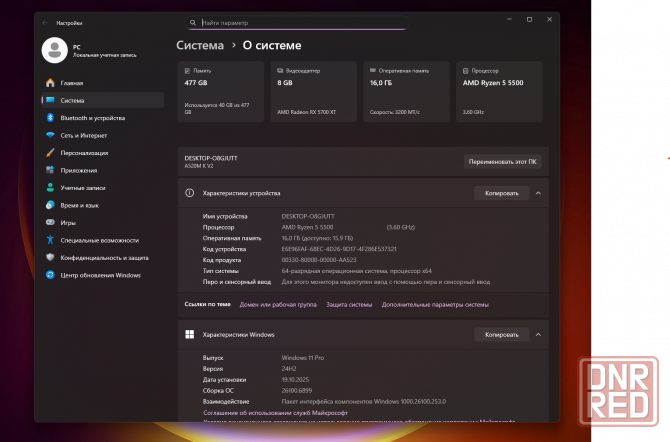Select Система in the sidebar

pyautogui.click(x=72, y=100)
